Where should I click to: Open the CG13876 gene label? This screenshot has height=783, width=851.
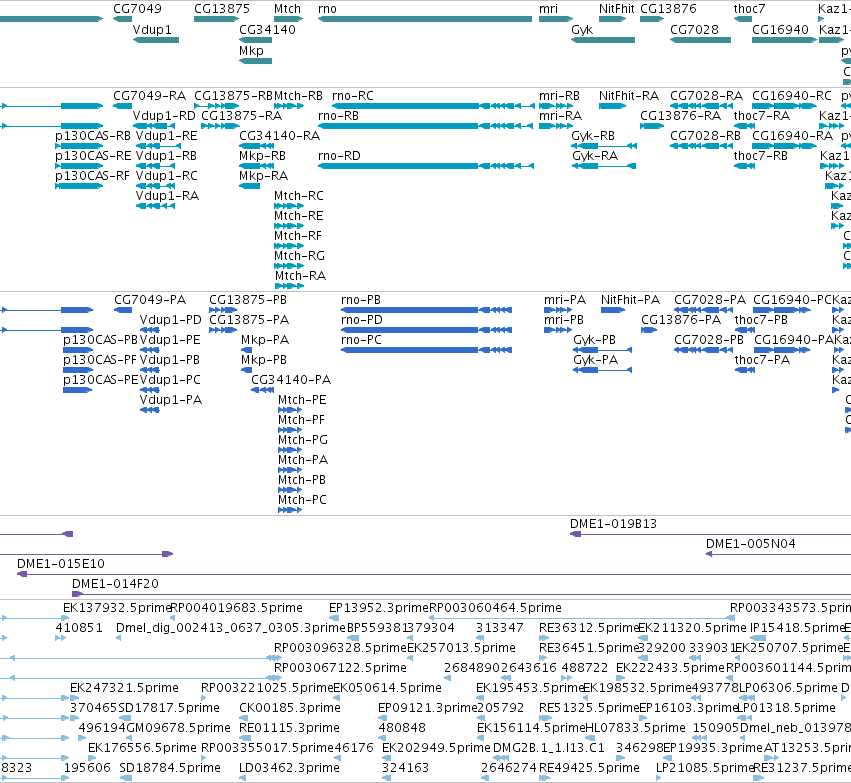coord(668,9)
